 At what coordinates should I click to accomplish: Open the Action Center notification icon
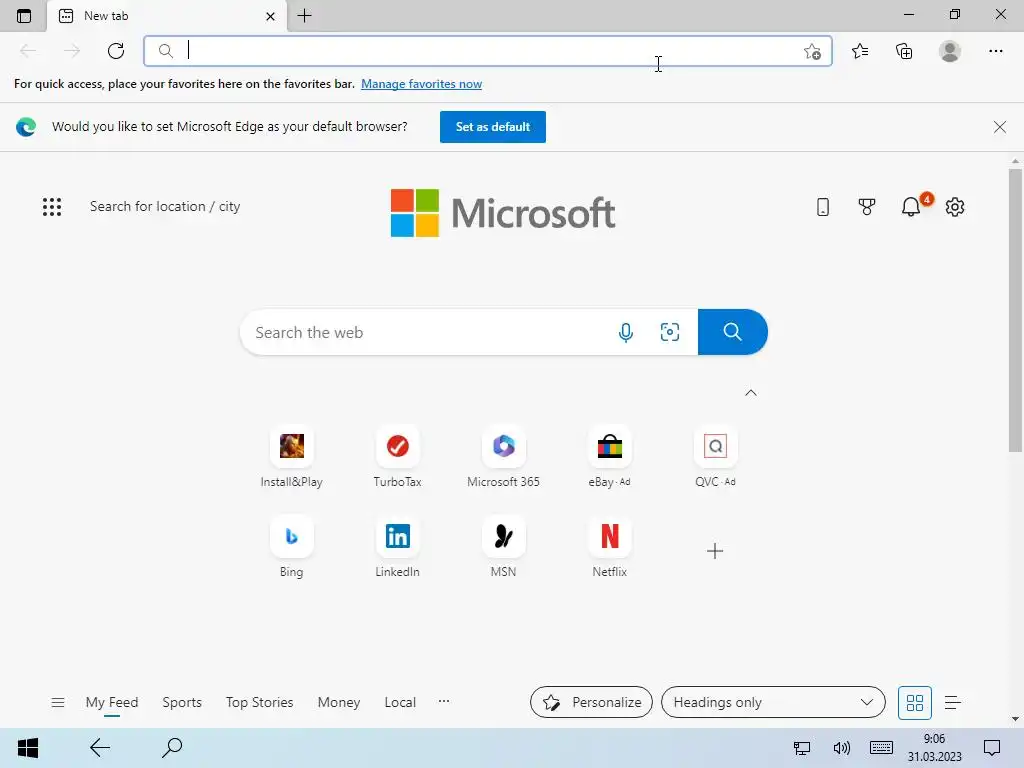992,748
